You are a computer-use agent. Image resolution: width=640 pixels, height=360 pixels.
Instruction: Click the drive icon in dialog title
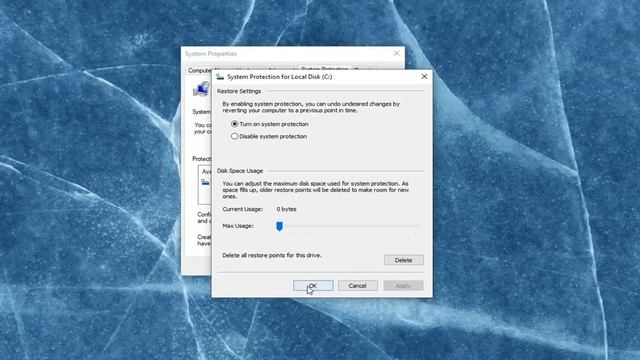(x=220, y=76)
